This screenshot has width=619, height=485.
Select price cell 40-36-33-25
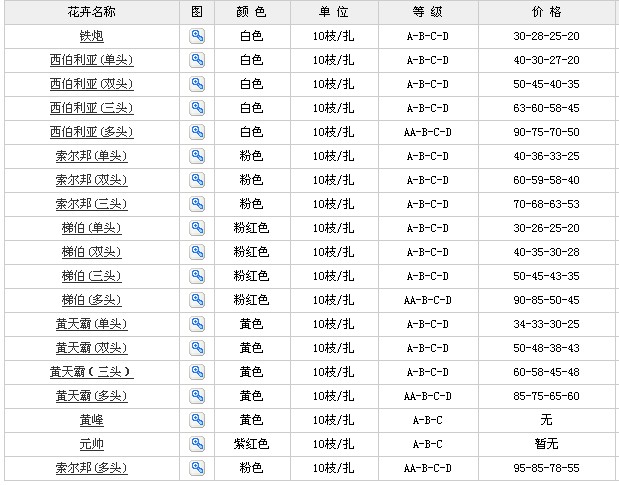(x=546, y=156)
